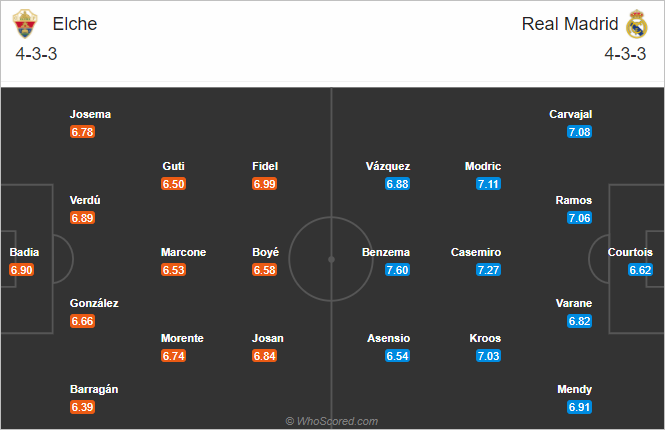Click Barragán's 6.39 rating badge
This screenshot has width=665, height=430.
(x=82, y=407)
